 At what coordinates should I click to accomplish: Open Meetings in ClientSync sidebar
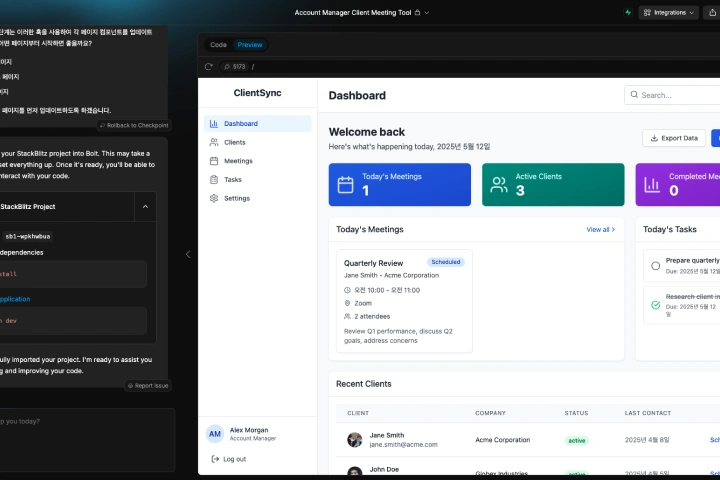[x=257, y=161]
